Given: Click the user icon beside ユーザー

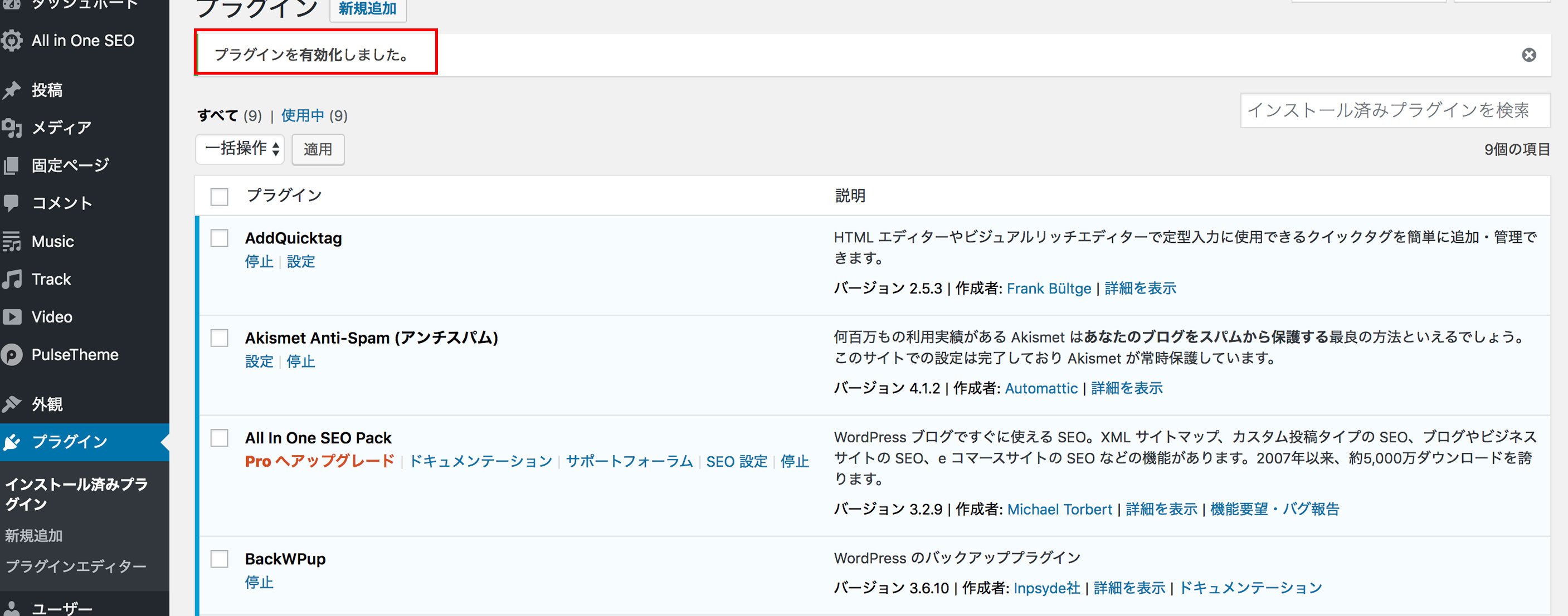Looking at the screenshot, I should pyautogui.click(x=11, y=608).
